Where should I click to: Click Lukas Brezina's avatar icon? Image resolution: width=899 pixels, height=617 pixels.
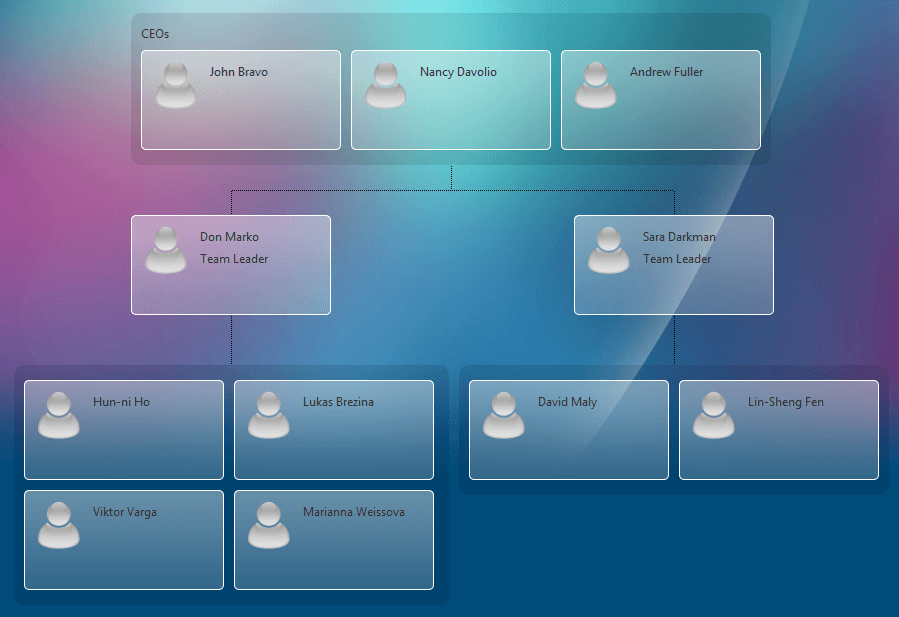coord(268,416)
